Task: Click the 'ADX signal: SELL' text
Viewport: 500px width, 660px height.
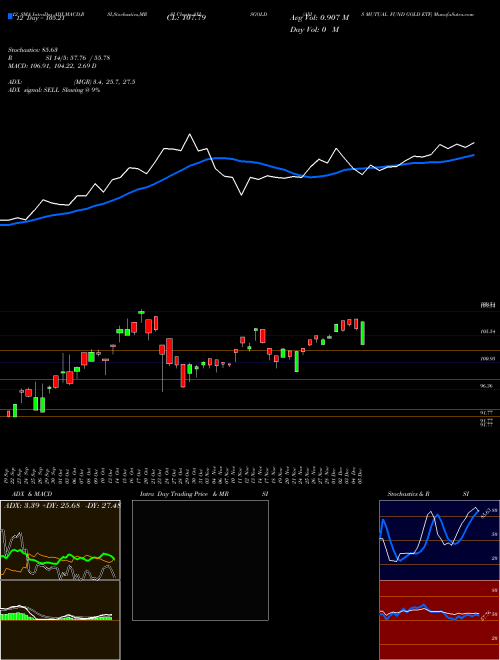Action: pyautogui.click(x=35, y=90)
